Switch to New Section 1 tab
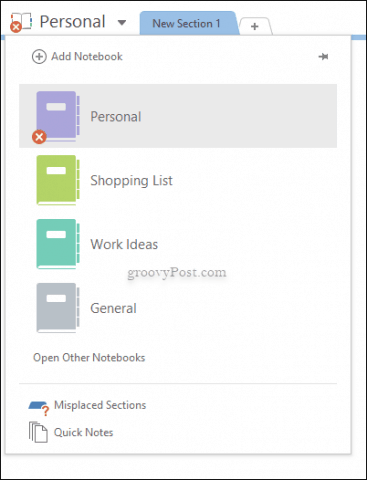 (189, 23)
